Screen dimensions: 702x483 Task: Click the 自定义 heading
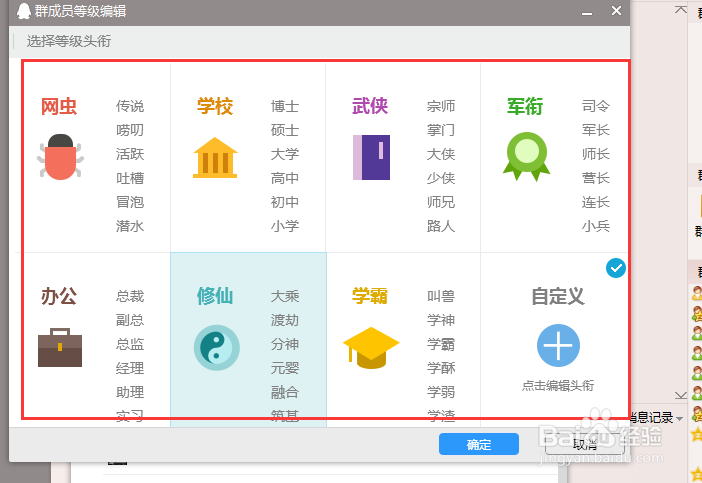[x=558, y=296]
